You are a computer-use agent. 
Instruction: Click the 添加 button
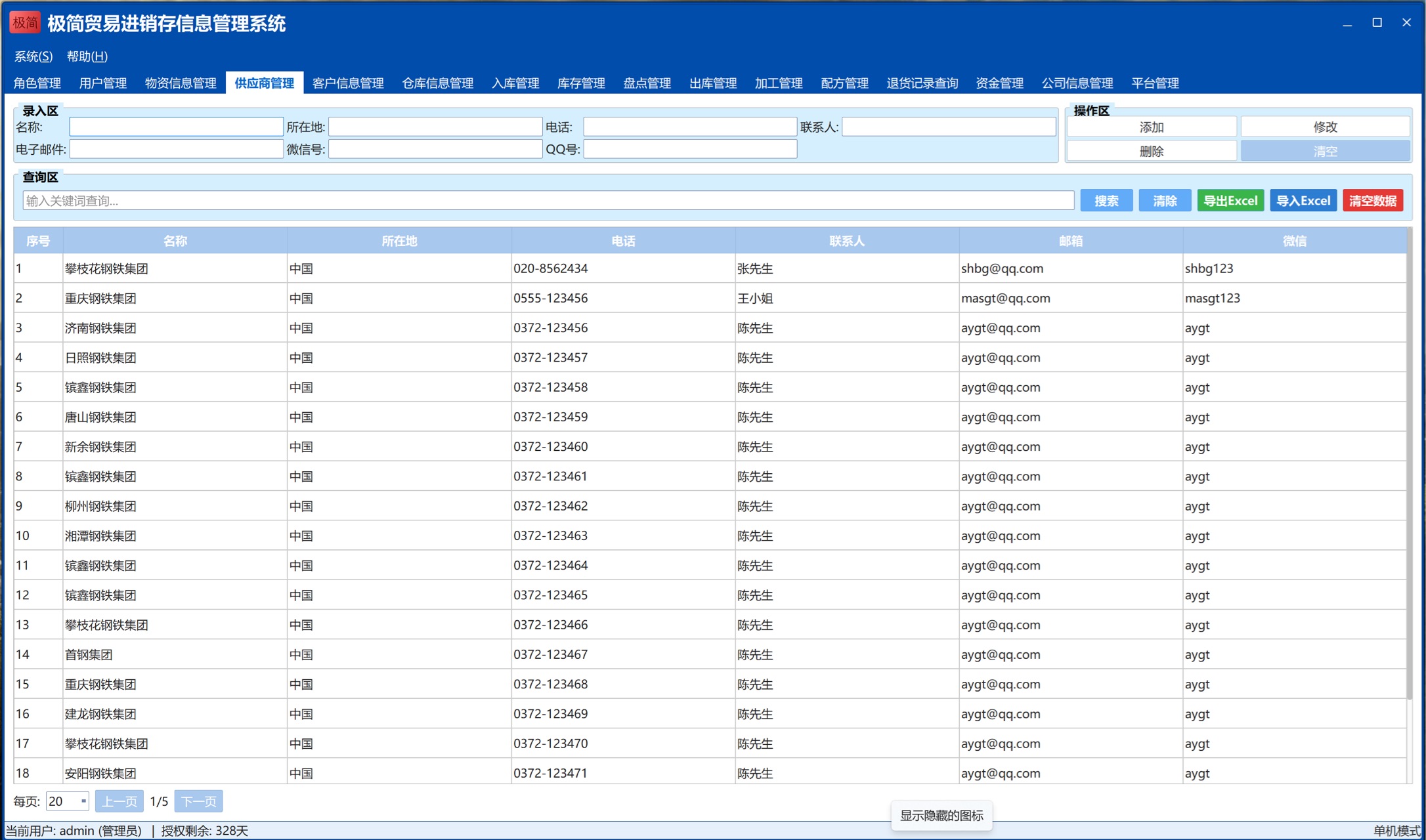tap(1152, 127)
